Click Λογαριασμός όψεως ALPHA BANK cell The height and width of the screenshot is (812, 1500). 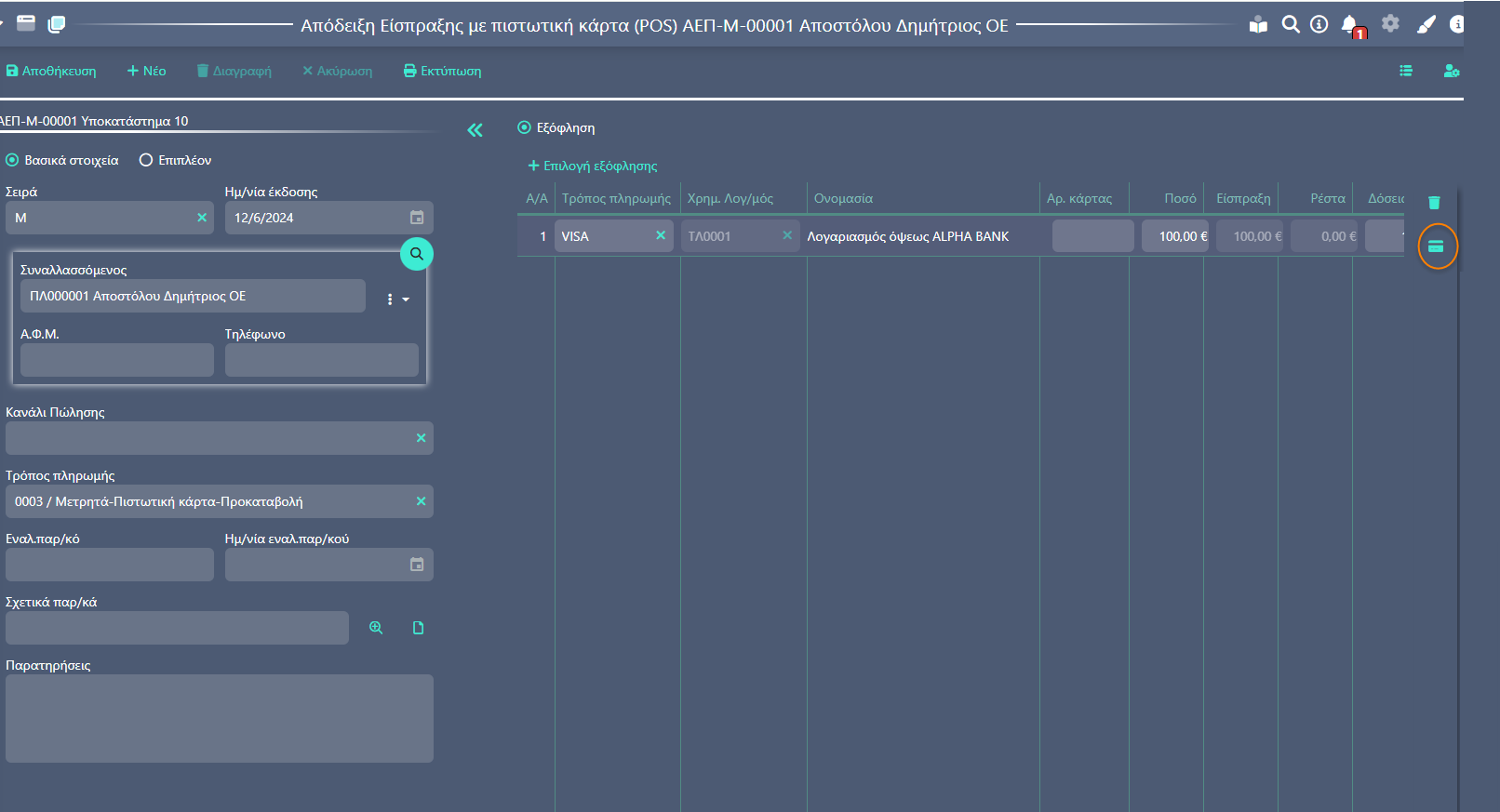point(908,236)
